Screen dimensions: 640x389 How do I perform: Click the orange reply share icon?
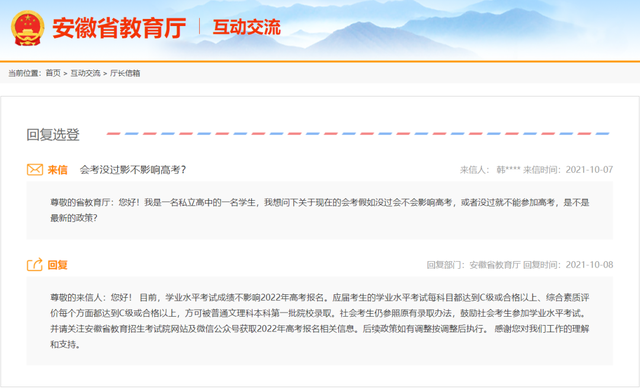tap(35, 265)
